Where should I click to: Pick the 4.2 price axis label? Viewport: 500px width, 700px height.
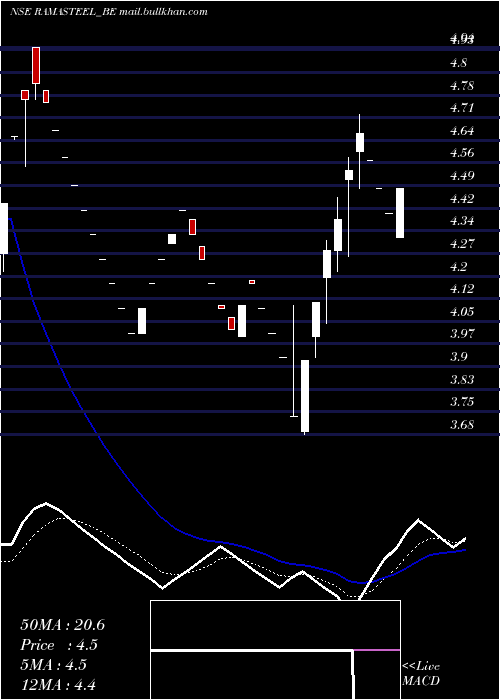(458, 267)
